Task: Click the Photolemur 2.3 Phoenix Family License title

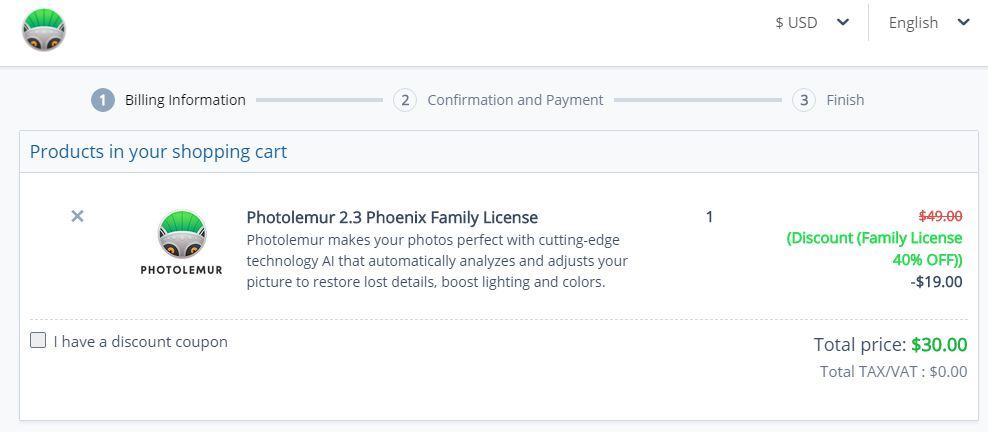Action: (x=392, y=217)
